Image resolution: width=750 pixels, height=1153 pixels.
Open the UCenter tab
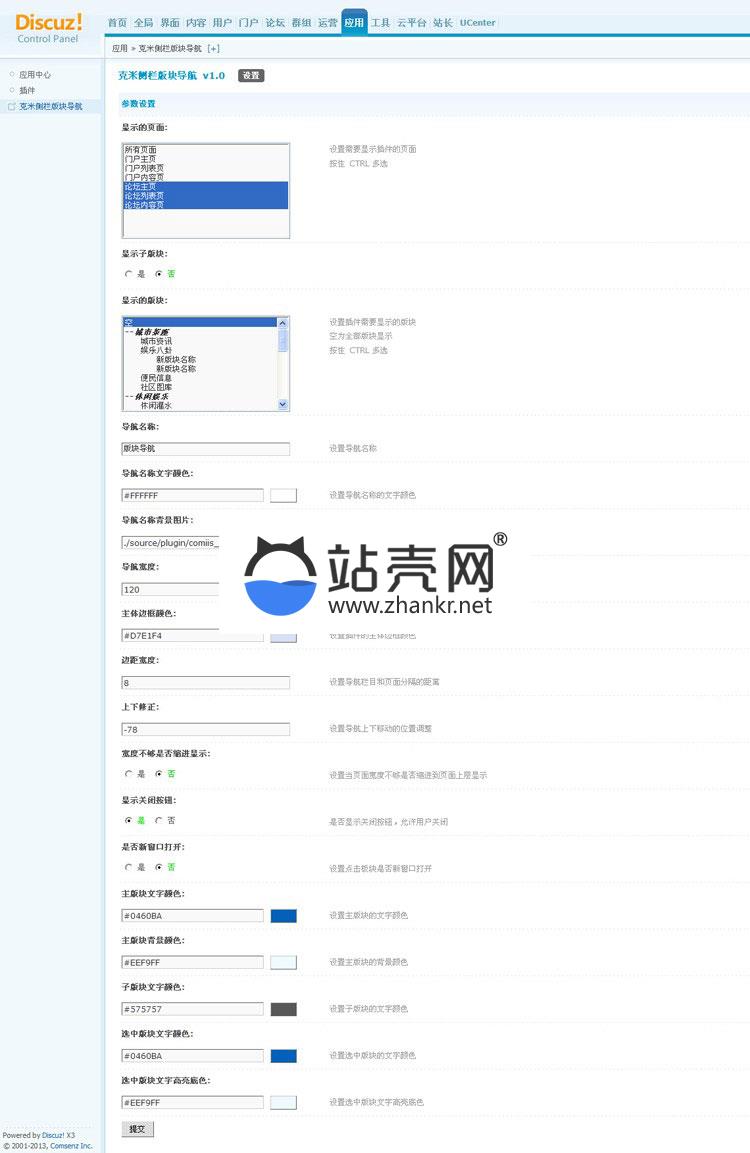(x=477, y=22)
